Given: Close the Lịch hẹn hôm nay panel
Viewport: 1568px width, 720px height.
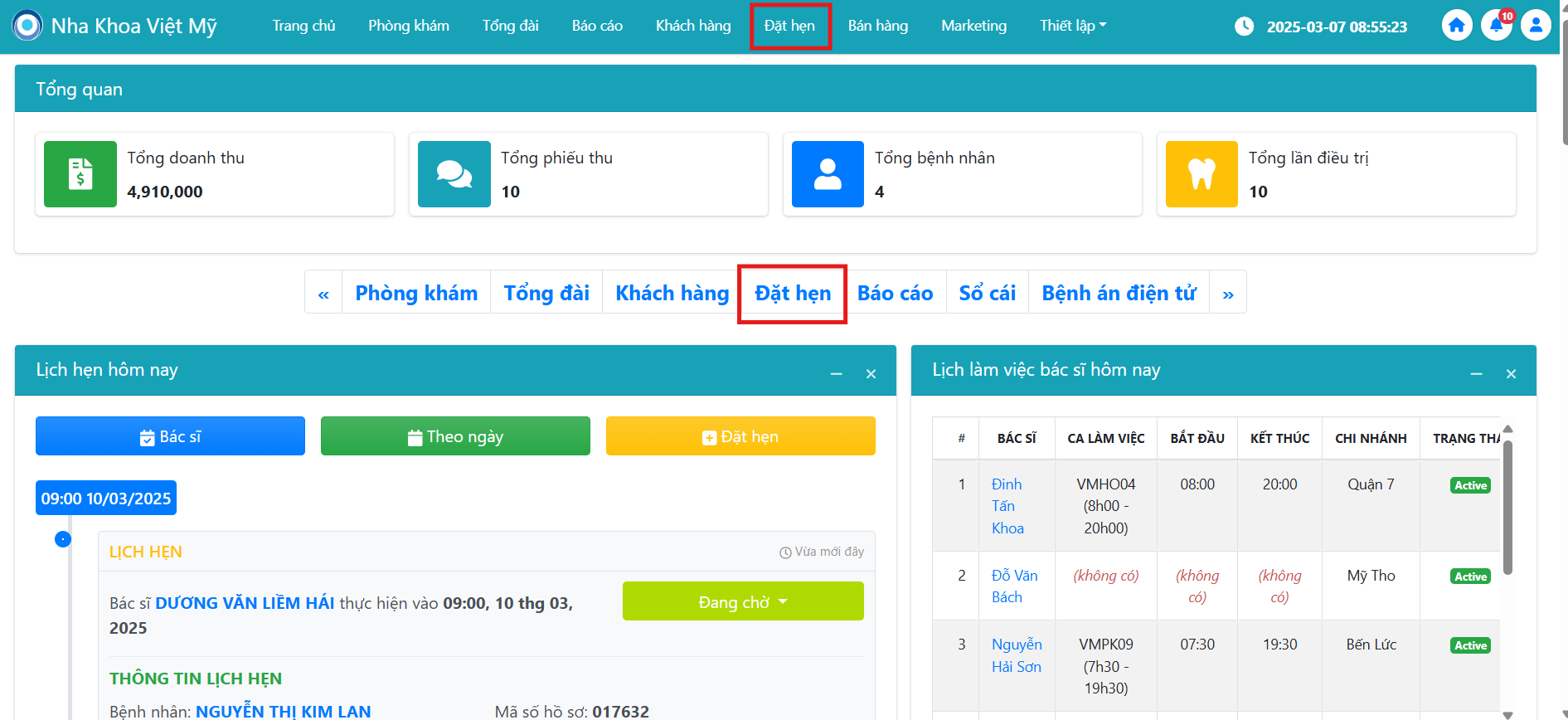Looking at the screenshot, I should tap(871, 374).
